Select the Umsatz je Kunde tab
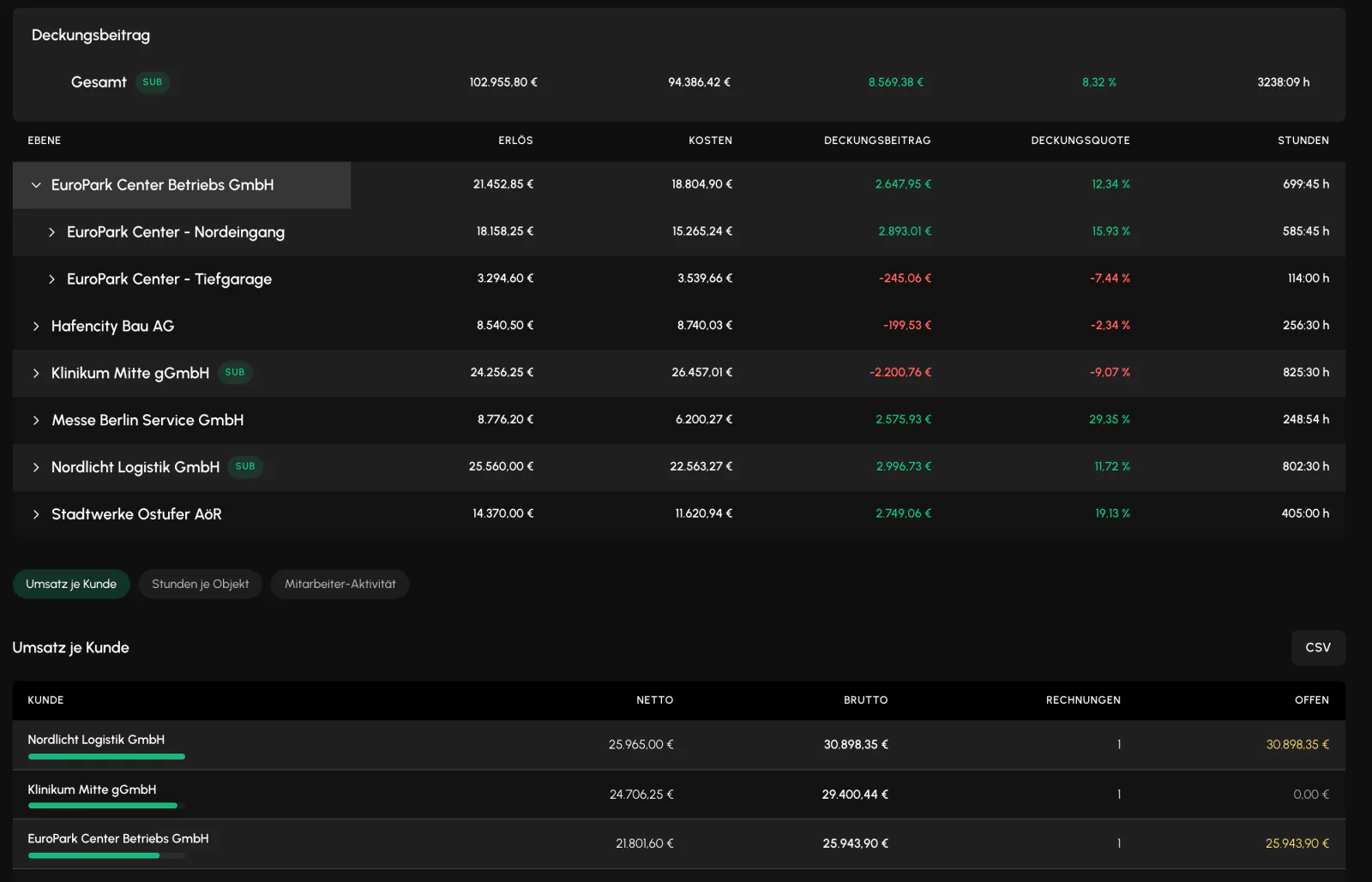This screenshot has width=1372, height=882. [71, 585]
